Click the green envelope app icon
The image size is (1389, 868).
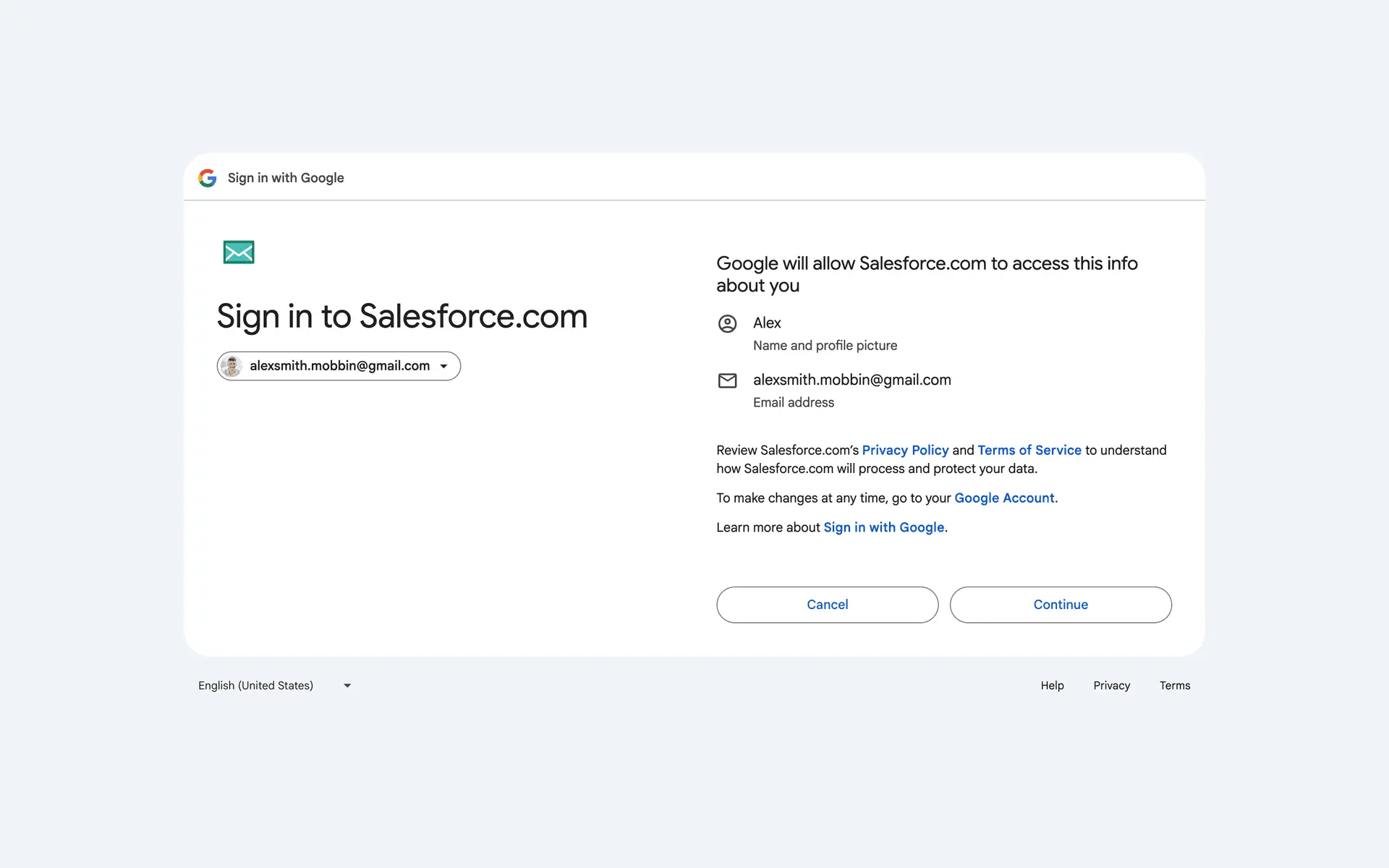pos(239,252)
